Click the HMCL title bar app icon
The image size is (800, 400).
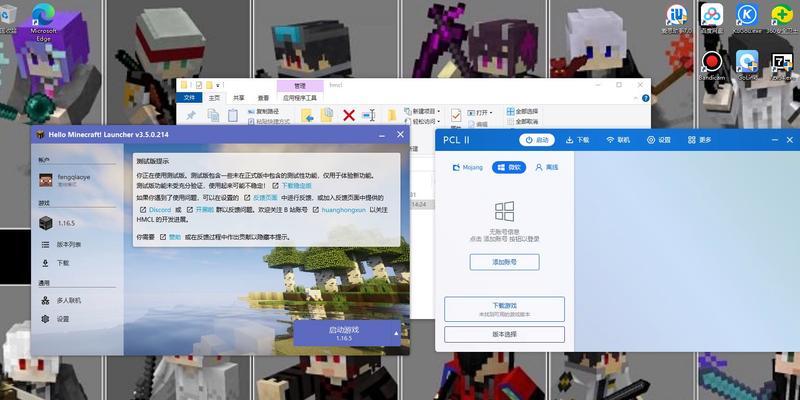[40, 135]
